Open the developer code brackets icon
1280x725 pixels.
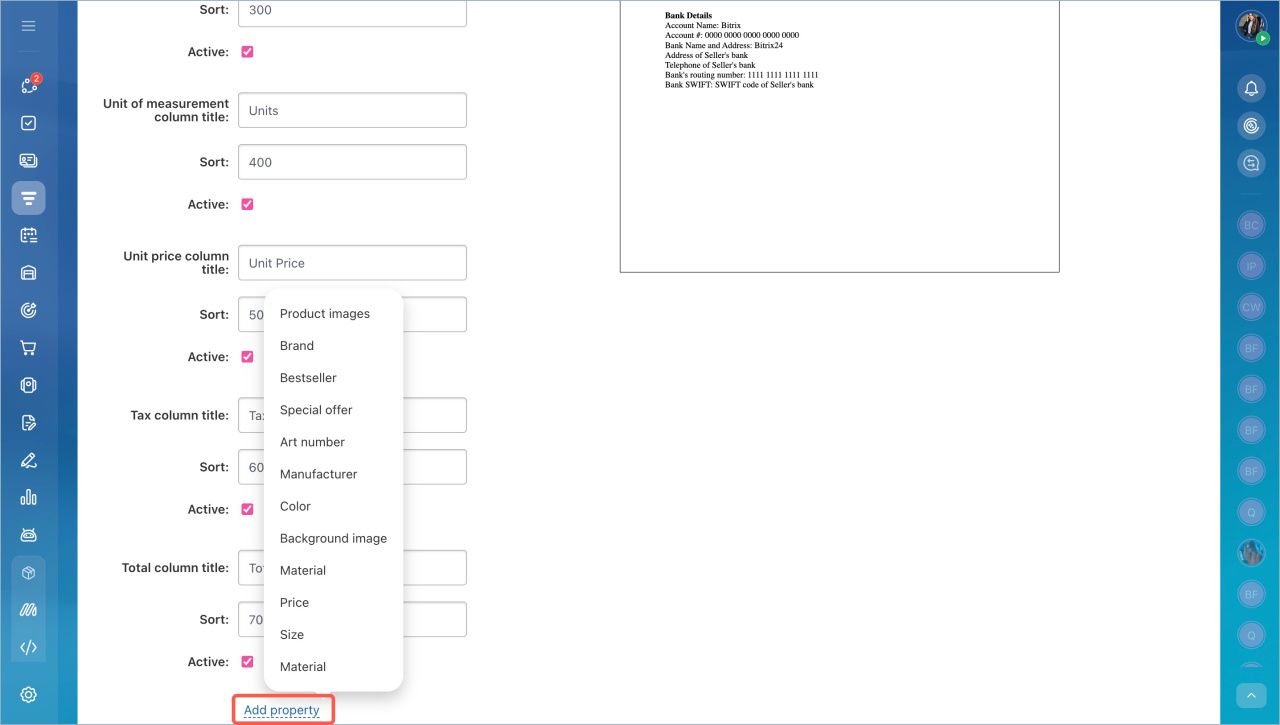[28, 647]
